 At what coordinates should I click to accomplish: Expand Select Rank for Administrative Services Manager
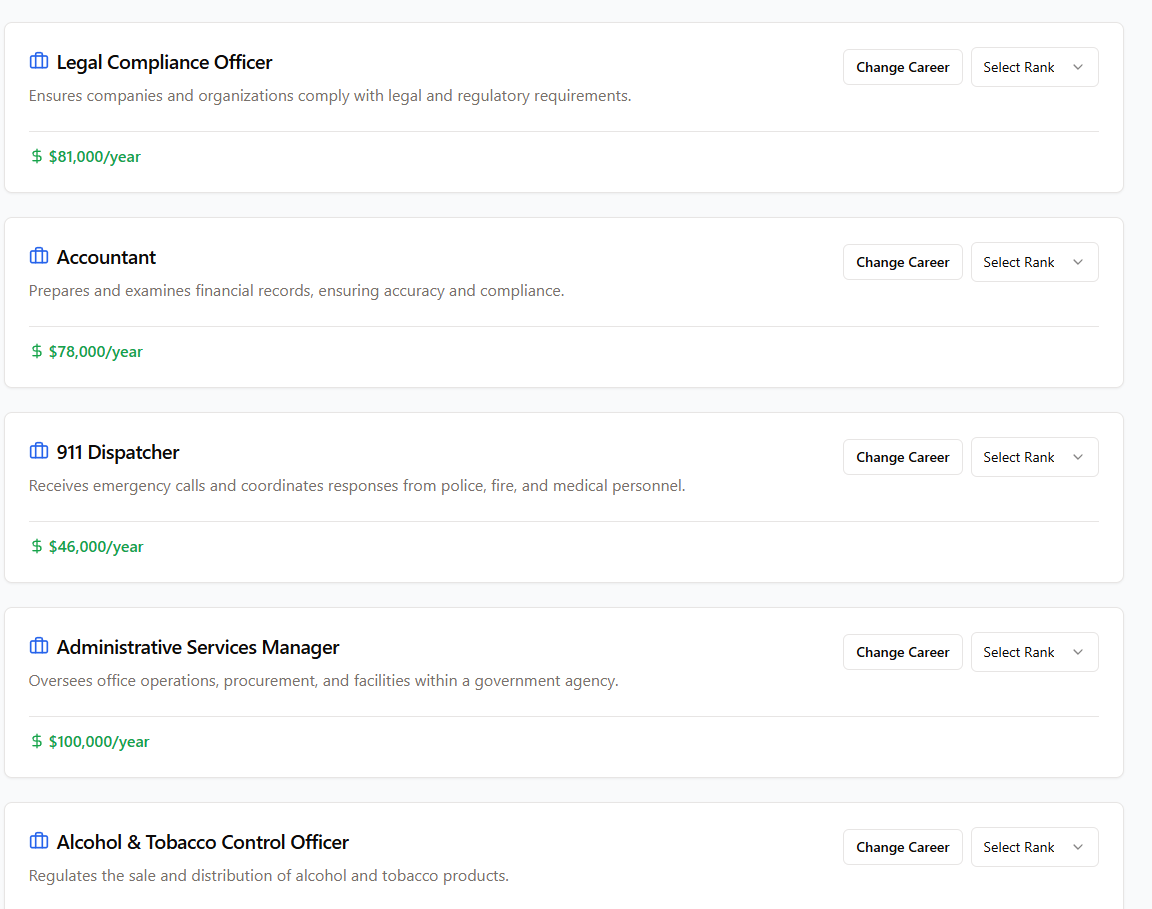[x=1034, y=652]
